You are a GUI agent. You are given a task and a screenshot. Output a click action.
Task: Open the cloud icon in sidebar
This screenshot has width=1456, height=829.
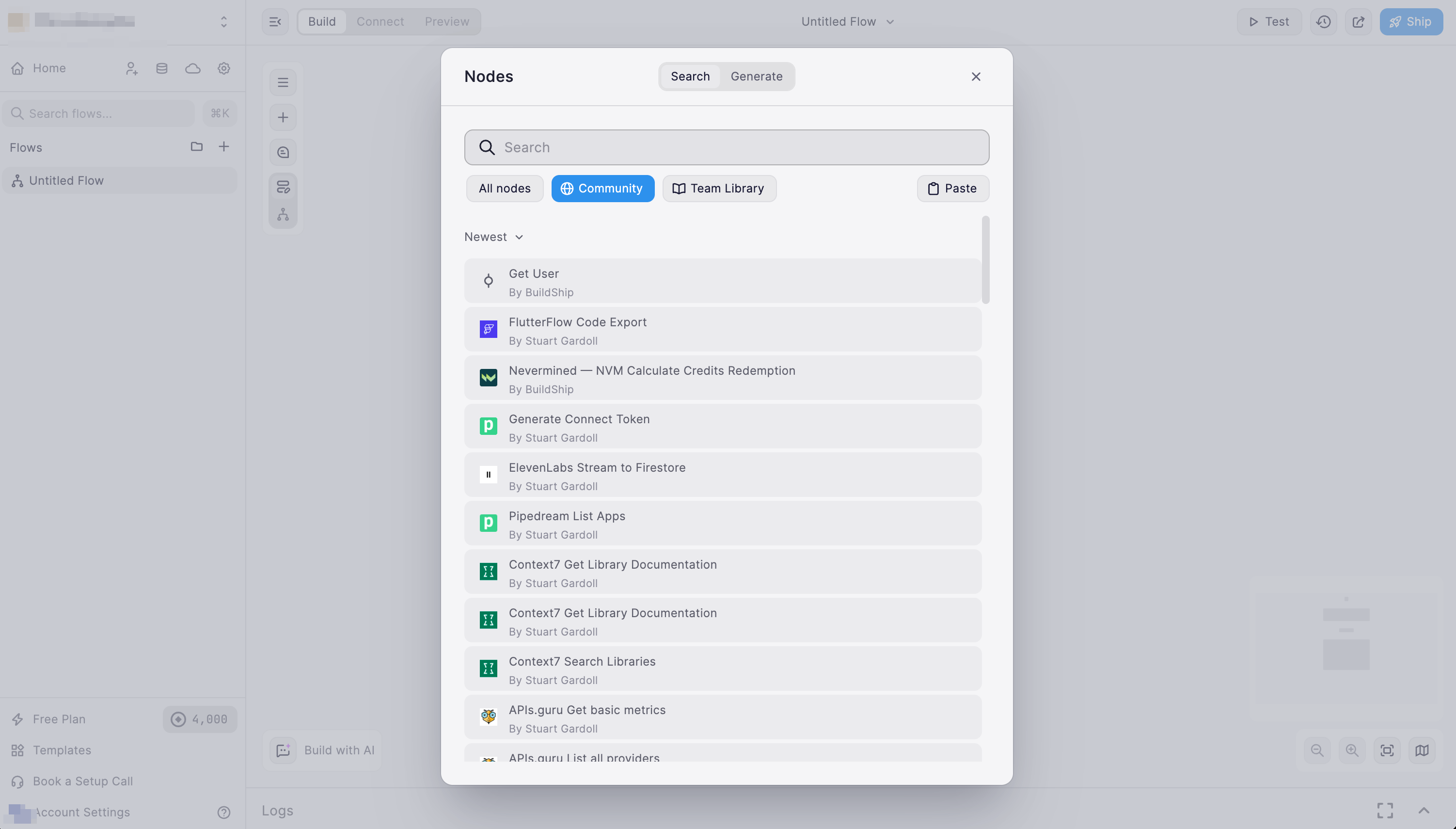click(x=193, y=68)
